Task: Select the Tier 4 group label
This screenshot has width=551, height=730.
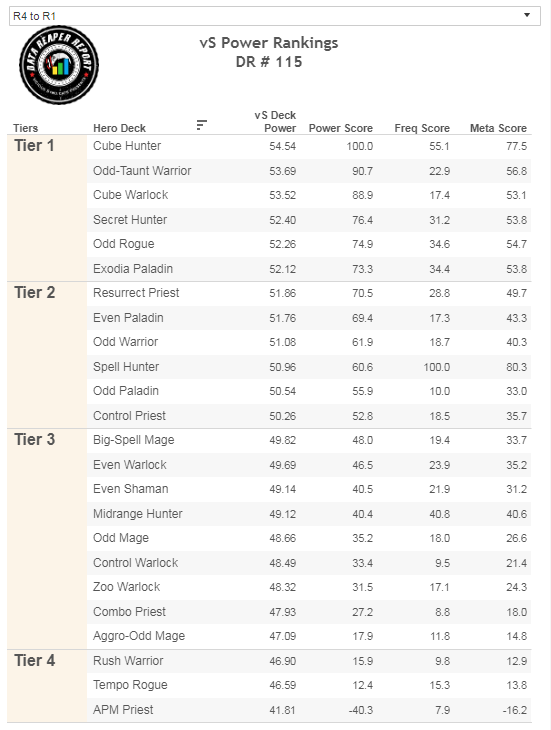Action: click(x=34, y=660)
